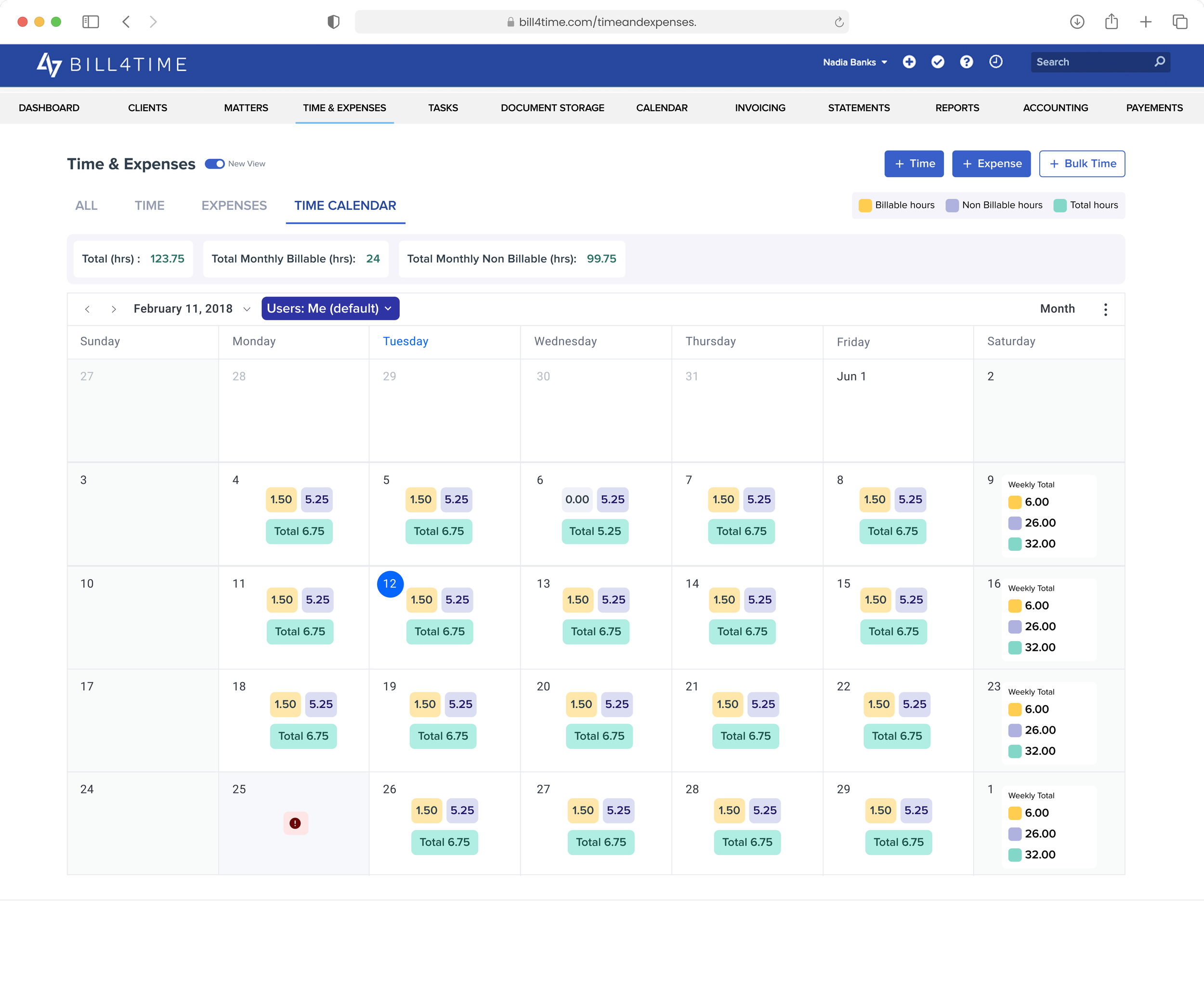
Task: Open the three-dot calendar options menu
Action: point(1106,309)
